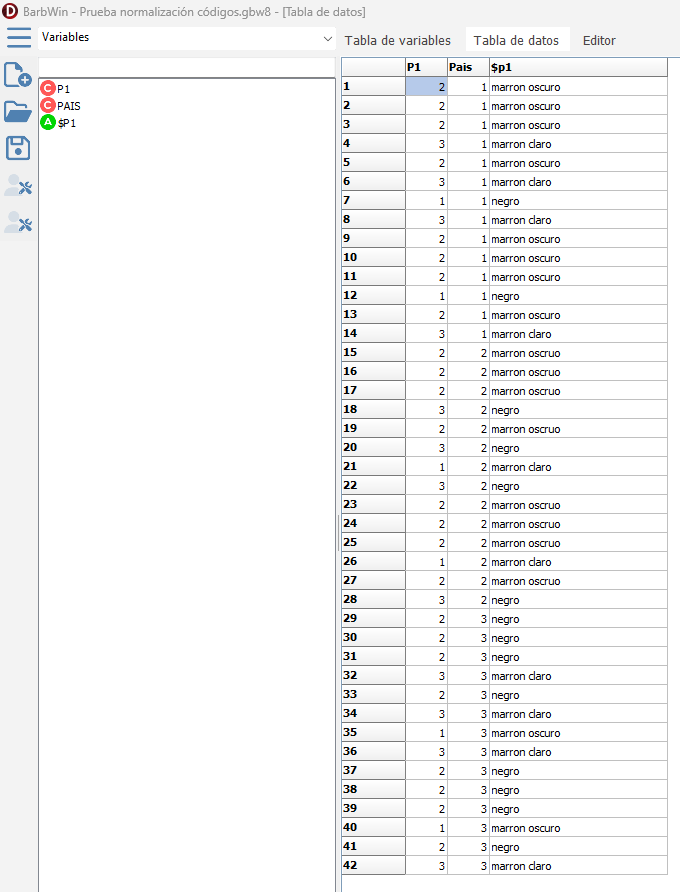Viewport: 680px width, 892px height.
Task: Click the Pais column header
Action: pyautogui.click(x=468, y=67)
